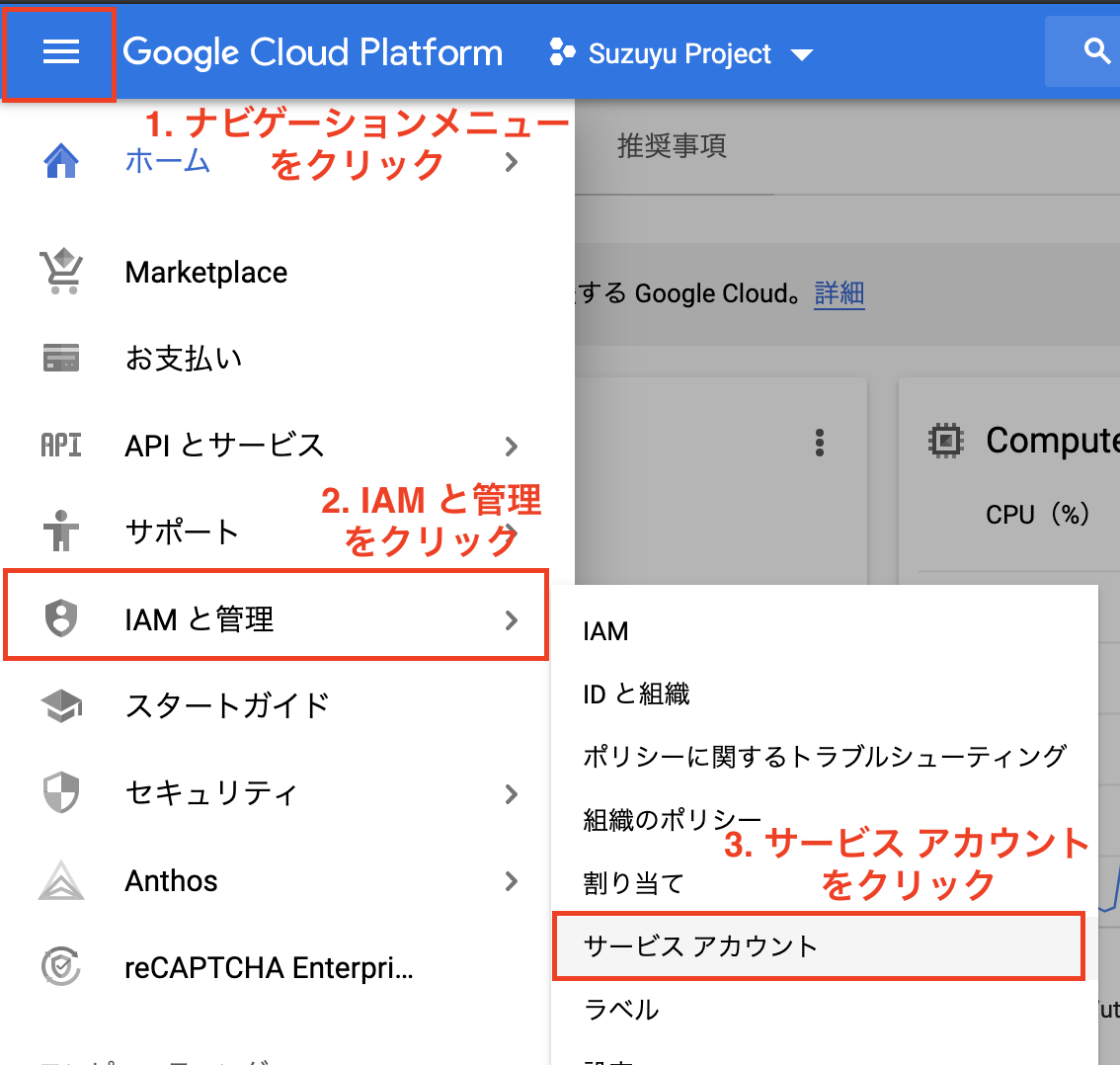Open the hamburger navigation menu

tap(60, 52)
